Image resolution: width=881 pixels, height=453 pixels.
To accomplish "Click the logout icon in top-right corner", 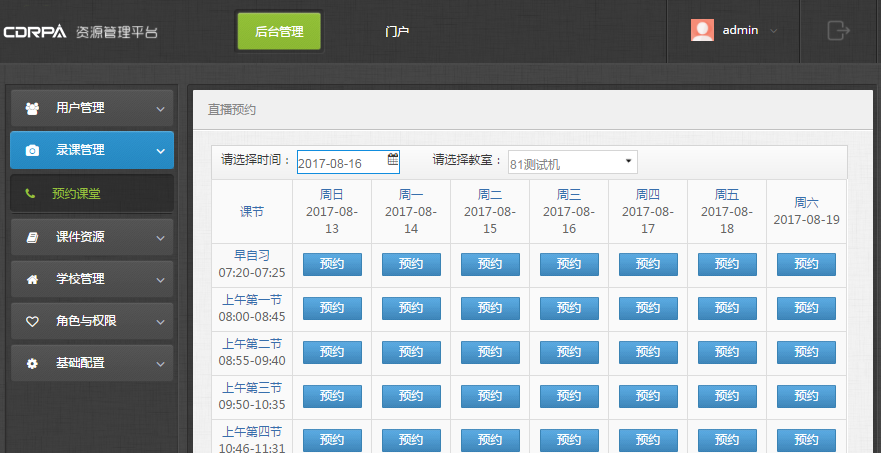I will click(x=838, y=30).
